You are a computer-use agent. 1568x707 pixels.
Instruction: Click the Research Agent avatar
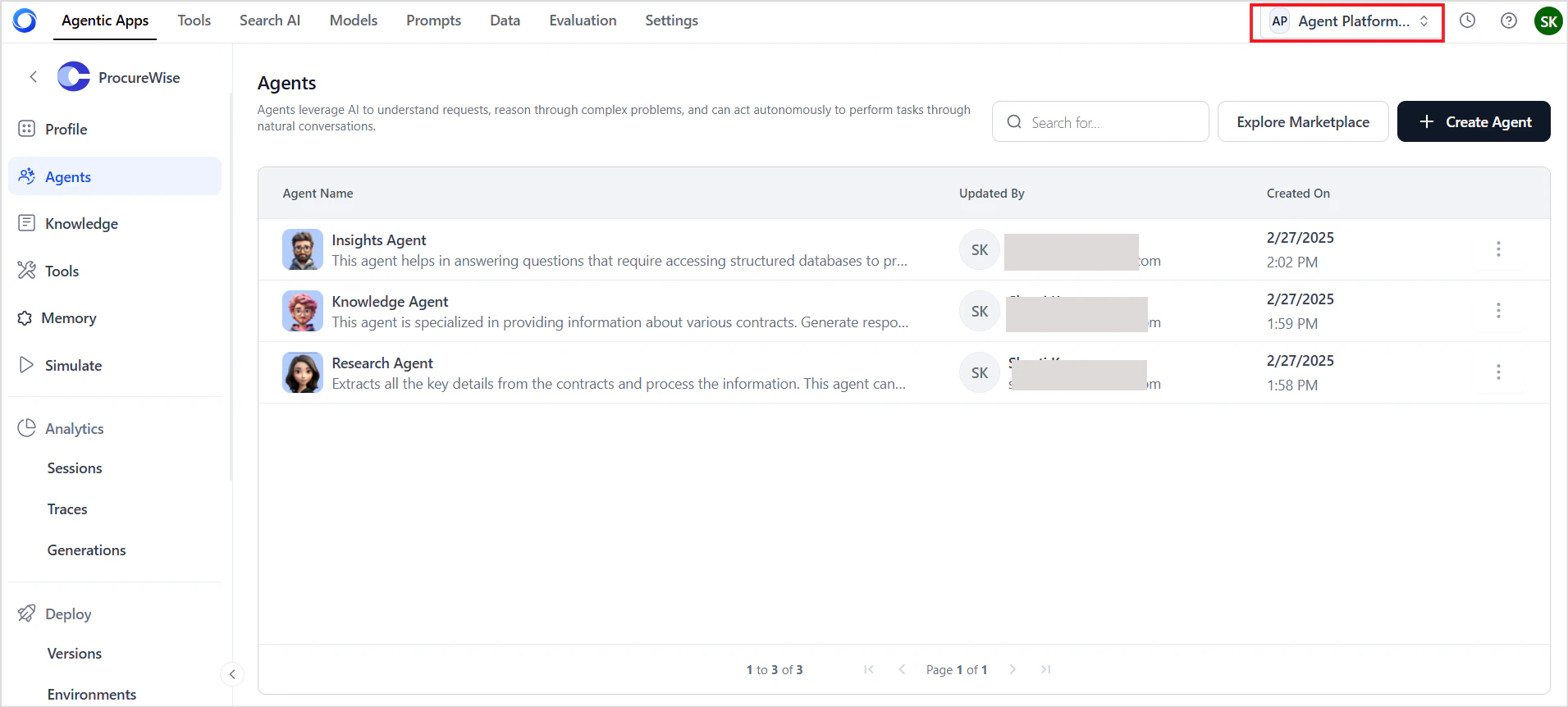click(303, 372)
